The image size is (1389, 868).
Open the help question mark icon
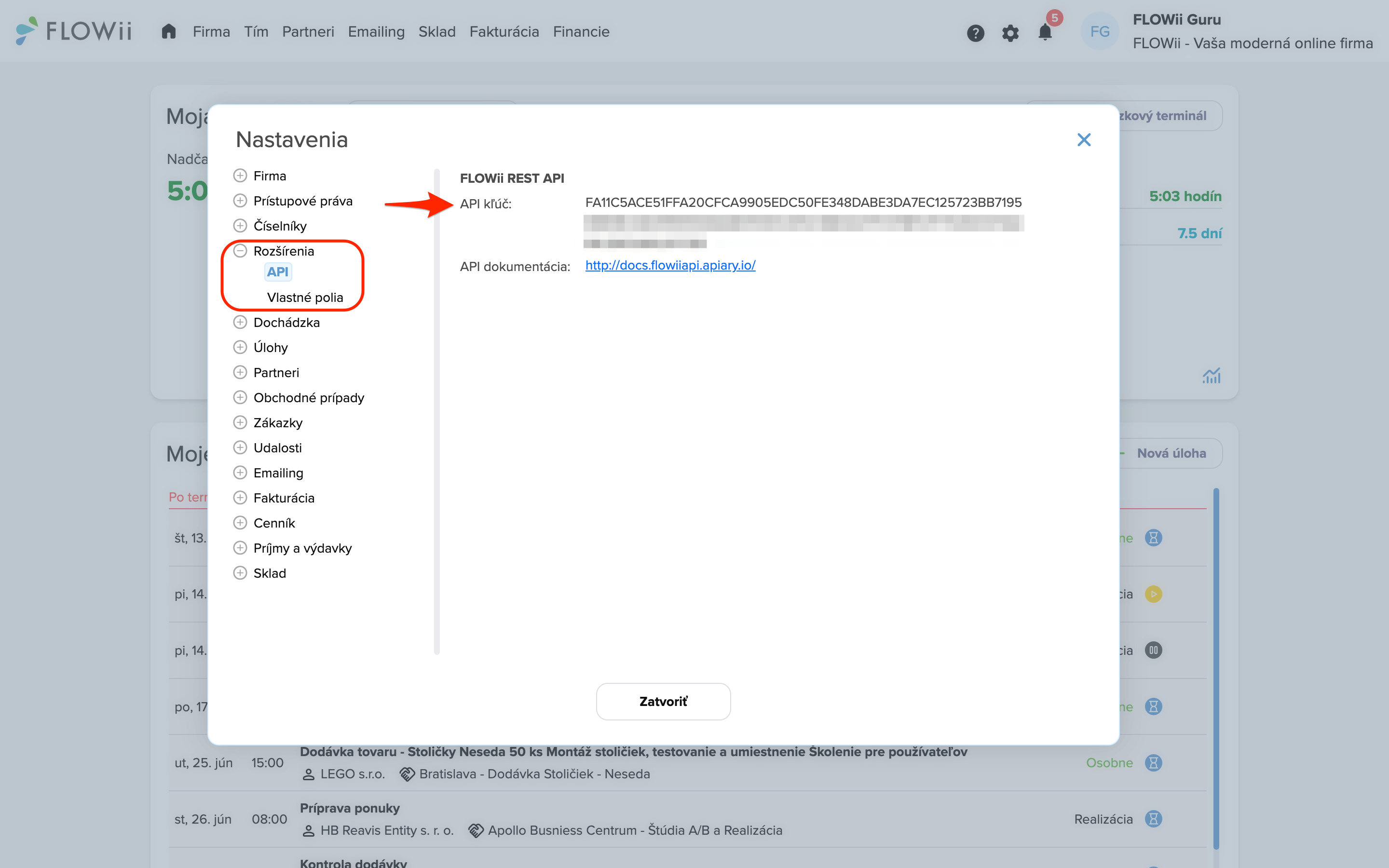975,33
